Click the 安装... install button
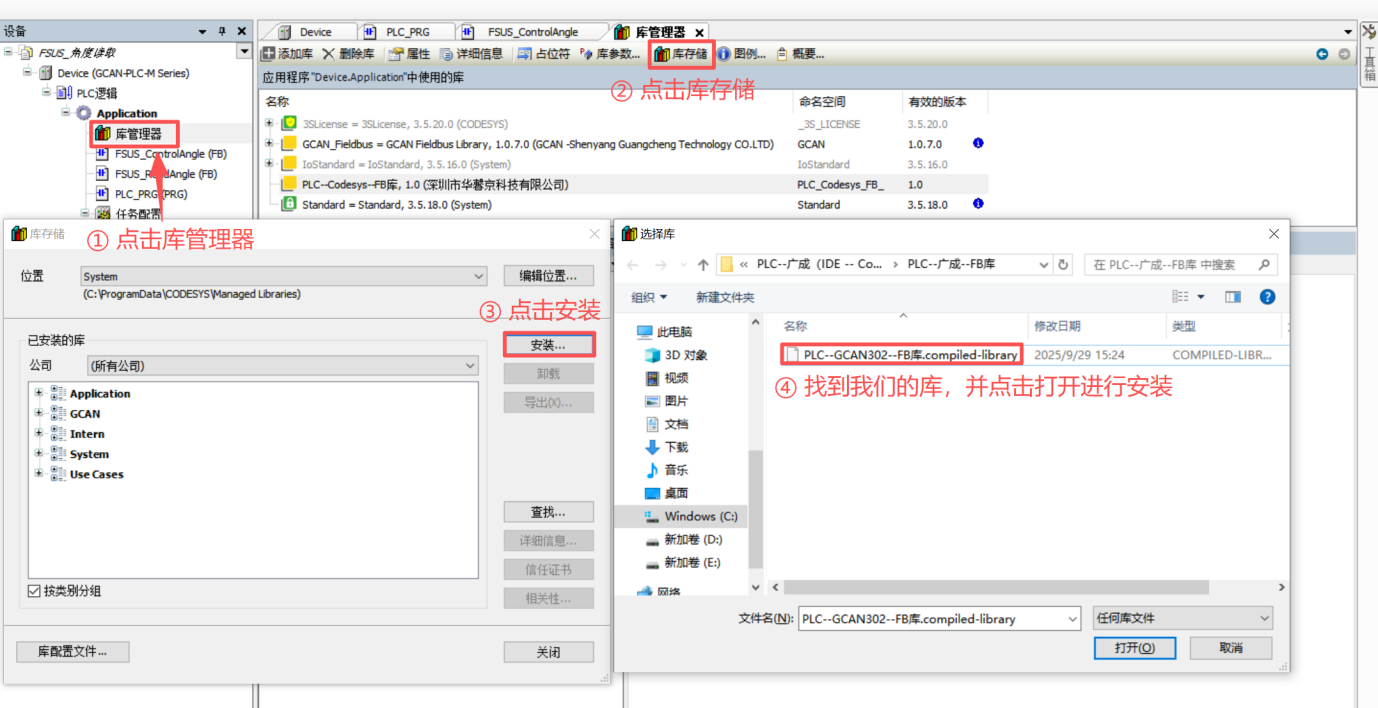 [x=548, y=345]
